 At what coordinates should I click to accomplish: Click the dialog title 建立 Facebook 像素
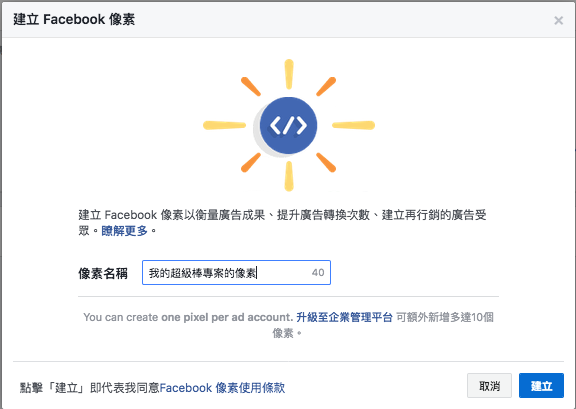(74, 19)
